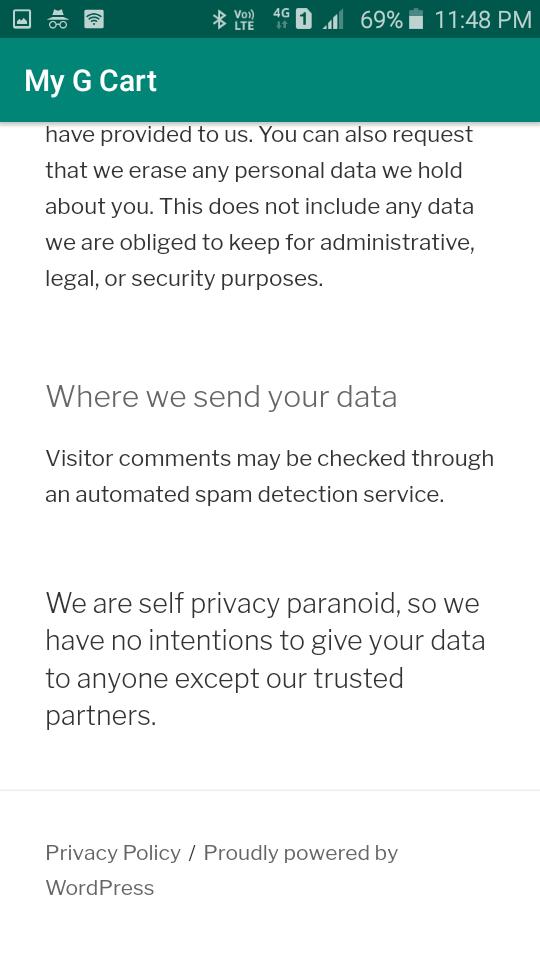The width and height of the screenshot is (540, 960).
Task: Tap the My G Cart title
Action: pyautogui.click(x=91, y=81)
